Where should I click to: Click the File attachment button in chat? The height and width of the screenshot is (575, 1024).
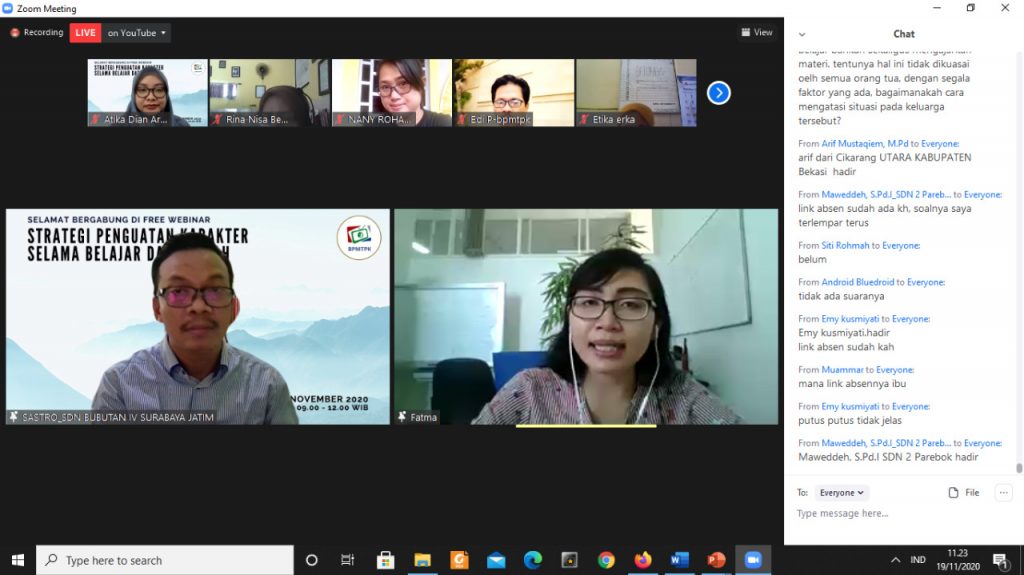tap(964, 493)
